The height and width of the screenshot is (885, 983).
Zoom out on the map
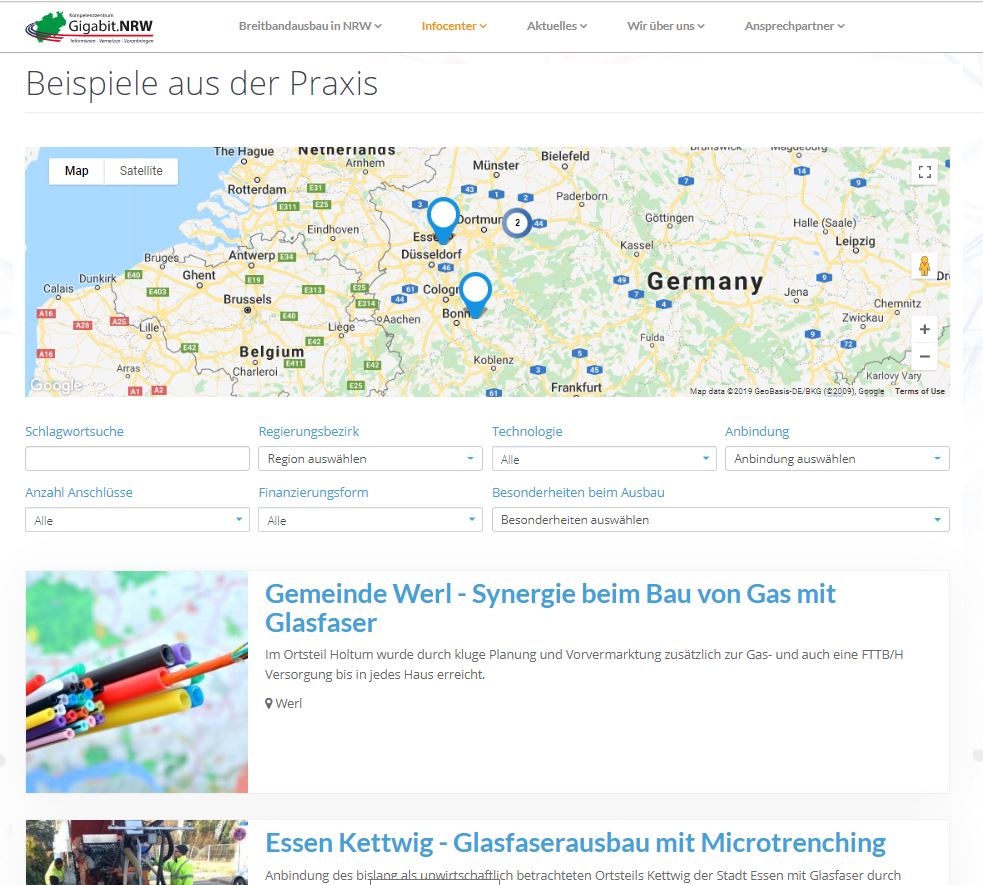coord(925,356)
